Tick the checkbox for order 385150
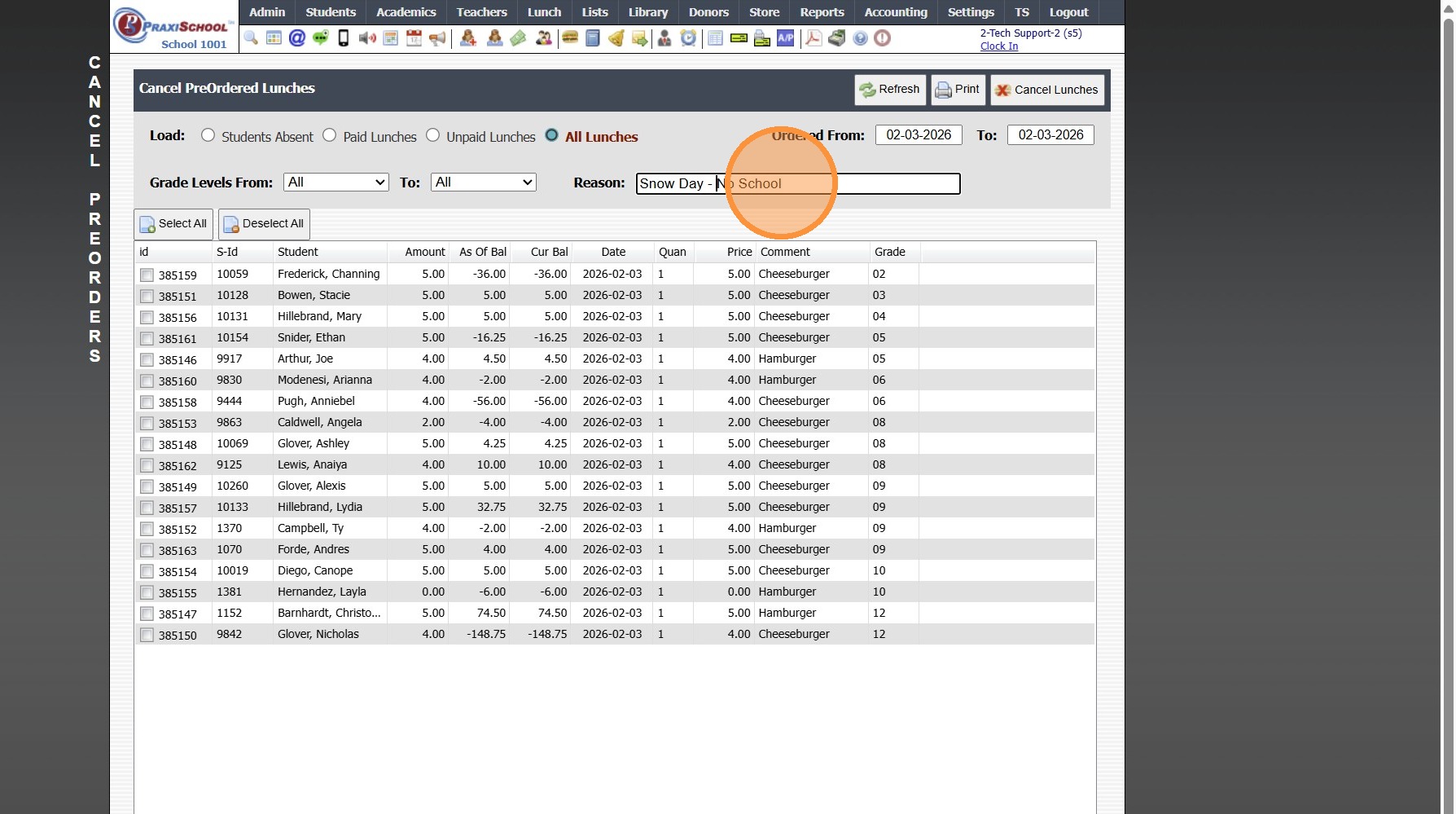The image size is (1456, 814). pyautogui.click(x=147, y=636)
